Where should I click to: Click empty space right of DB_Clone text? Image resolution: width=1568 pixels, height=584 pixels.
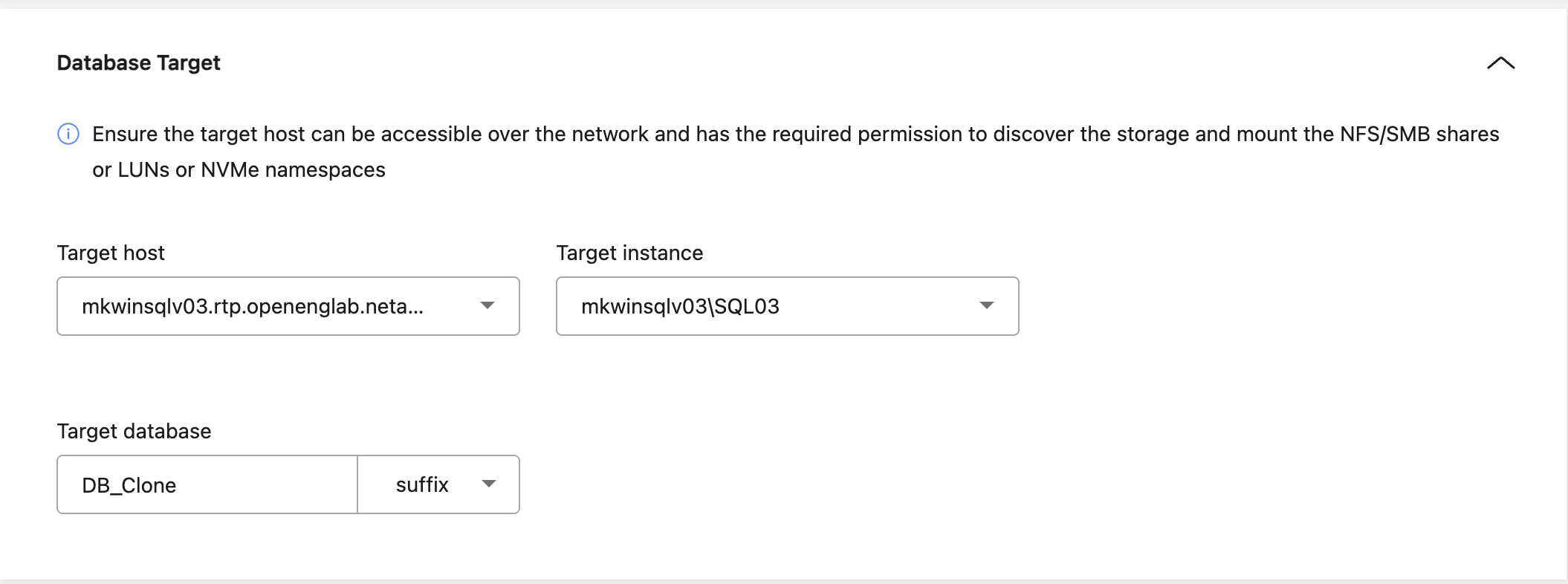tap(268, 484)
